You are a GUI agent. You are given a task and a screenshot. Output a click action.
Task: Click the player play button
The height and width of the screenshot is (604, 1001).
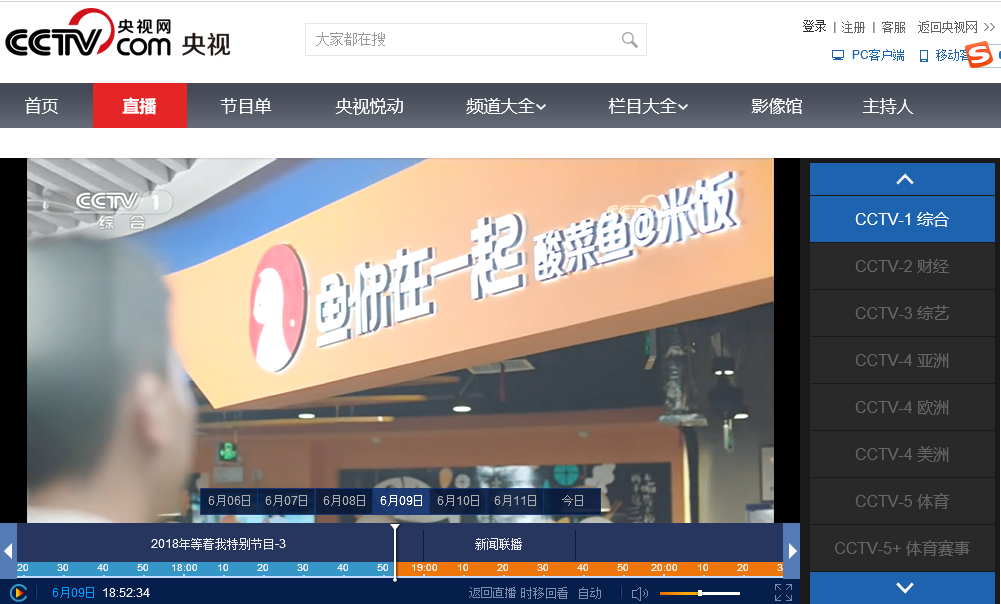coord(19,593)
